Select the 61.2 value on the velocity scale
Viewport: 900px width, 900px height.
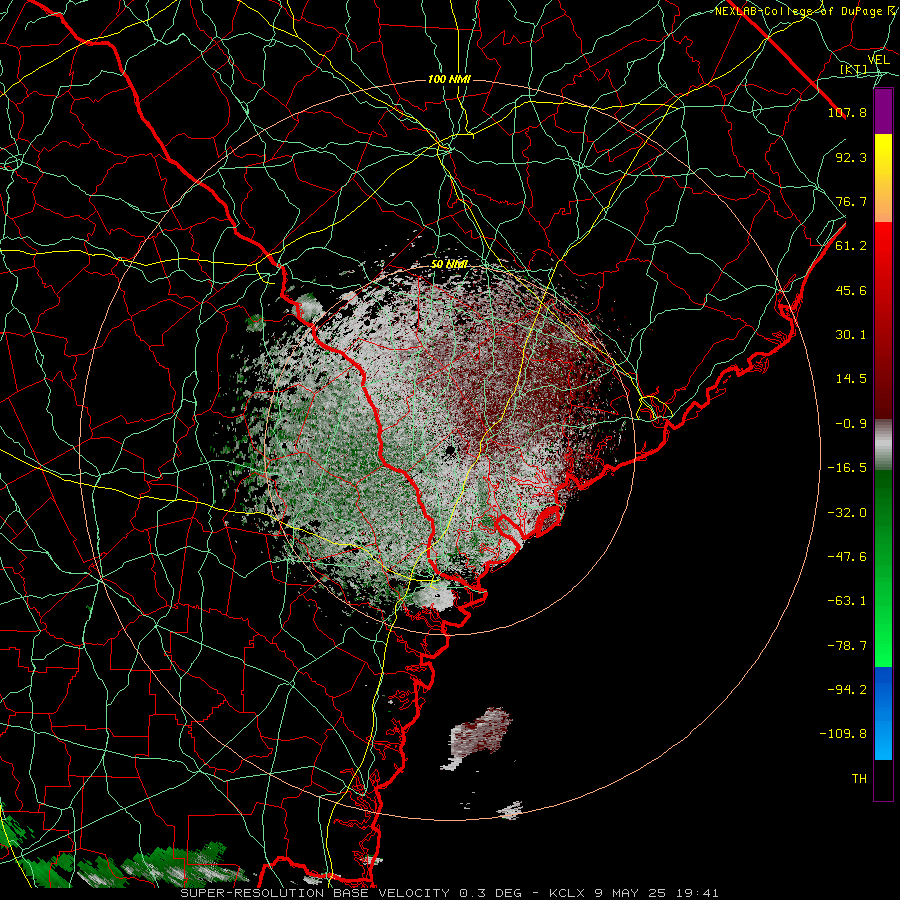[x=851, y=246]
